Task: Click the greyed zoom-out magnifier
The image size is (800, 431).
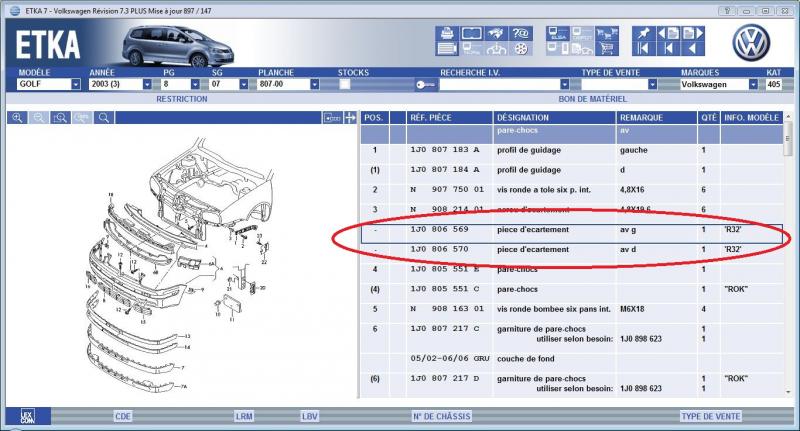Action: coord(39,118)
